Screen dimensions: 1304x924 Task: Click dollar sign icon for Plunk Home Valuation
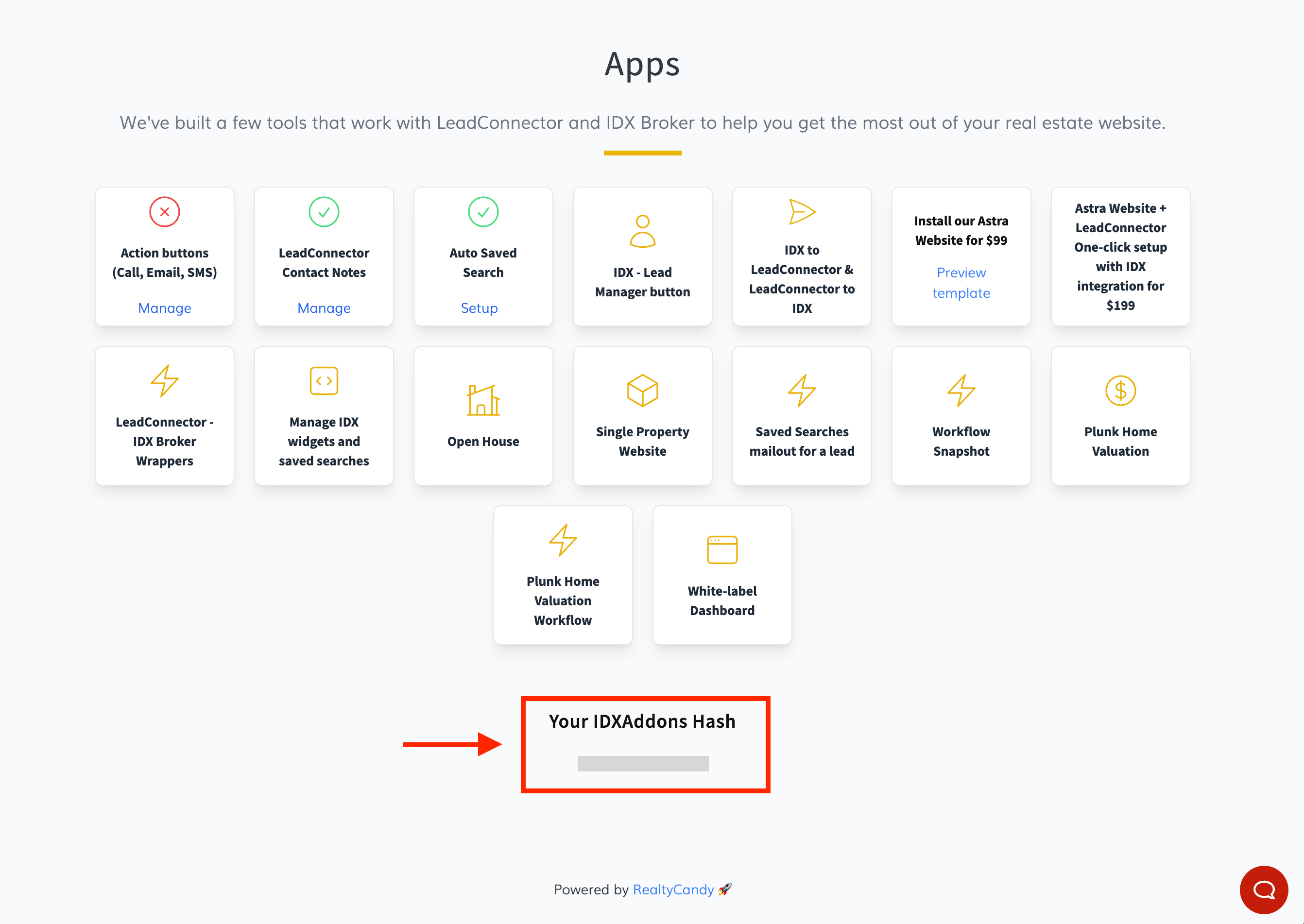click(x=1120, y=390)
